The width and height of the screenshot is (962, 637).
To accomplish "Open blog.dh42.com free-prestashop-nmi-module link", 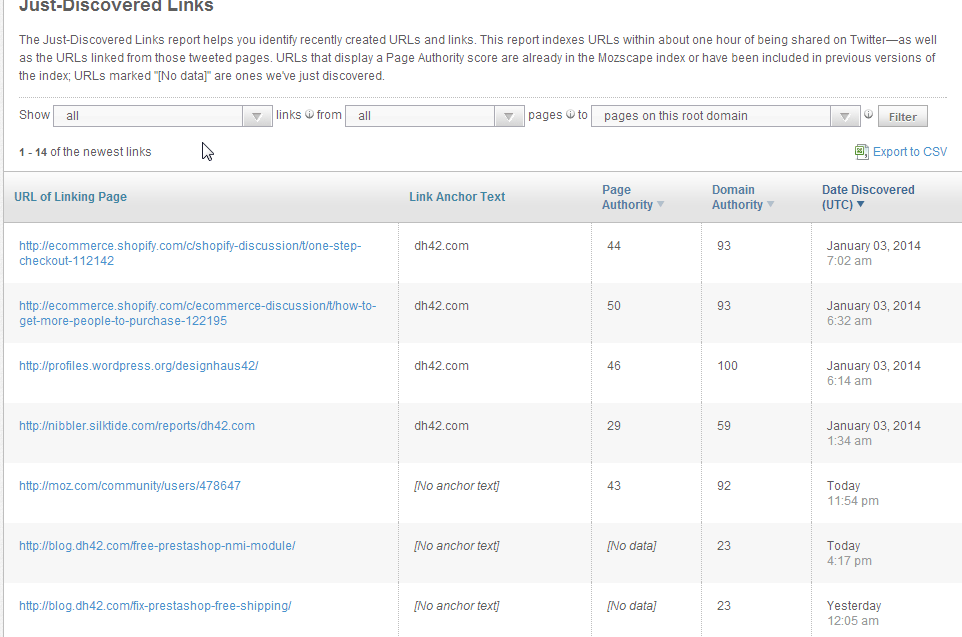I will coord(157,546).
